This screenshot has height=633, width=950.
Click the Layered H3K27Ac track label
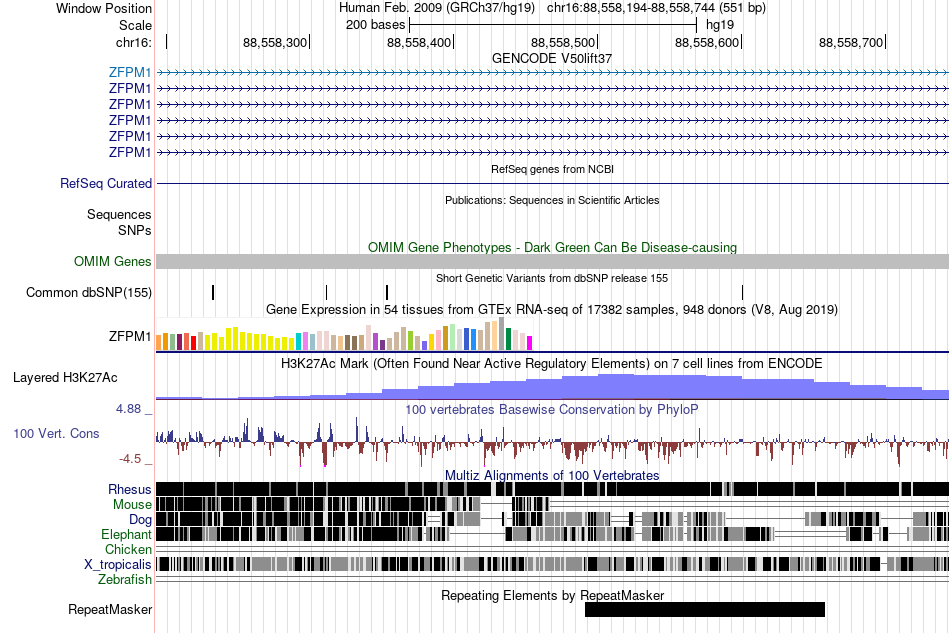click(65, 377)
